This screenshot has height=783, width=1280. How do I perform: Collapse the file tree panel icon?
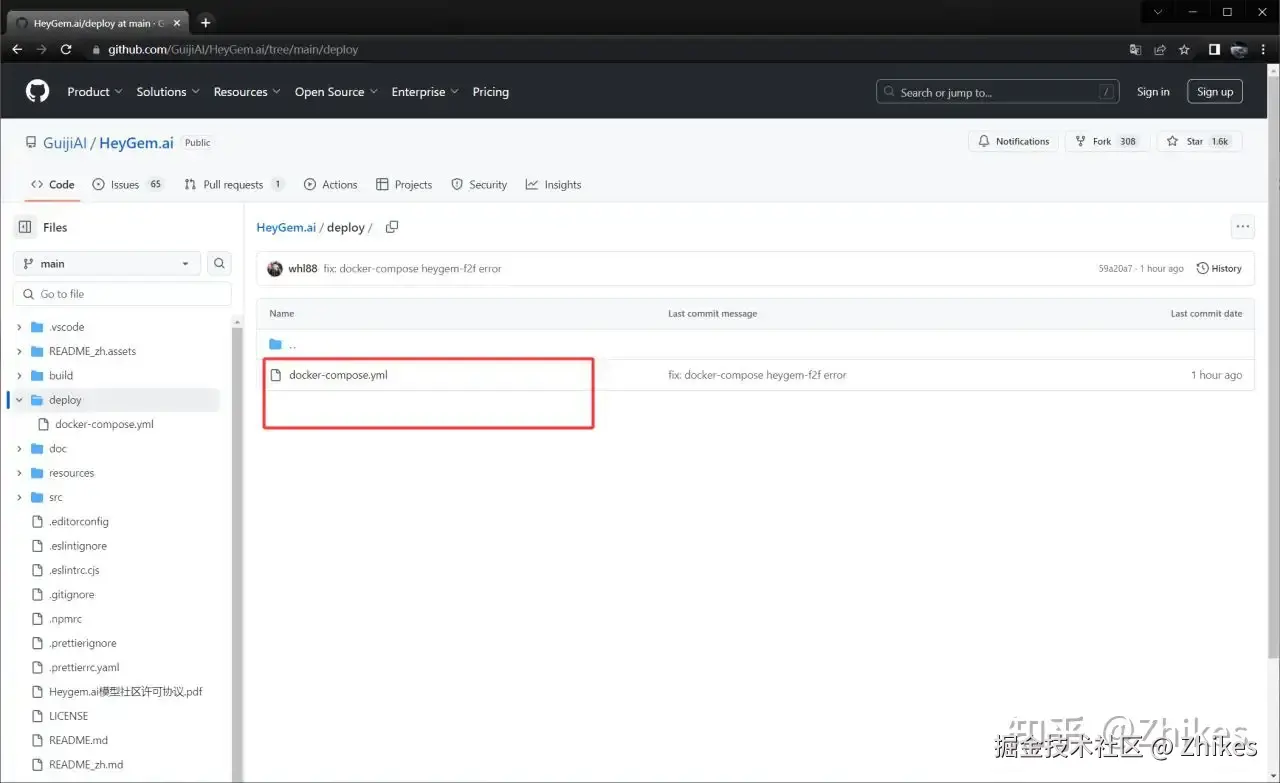click(25, 227)
